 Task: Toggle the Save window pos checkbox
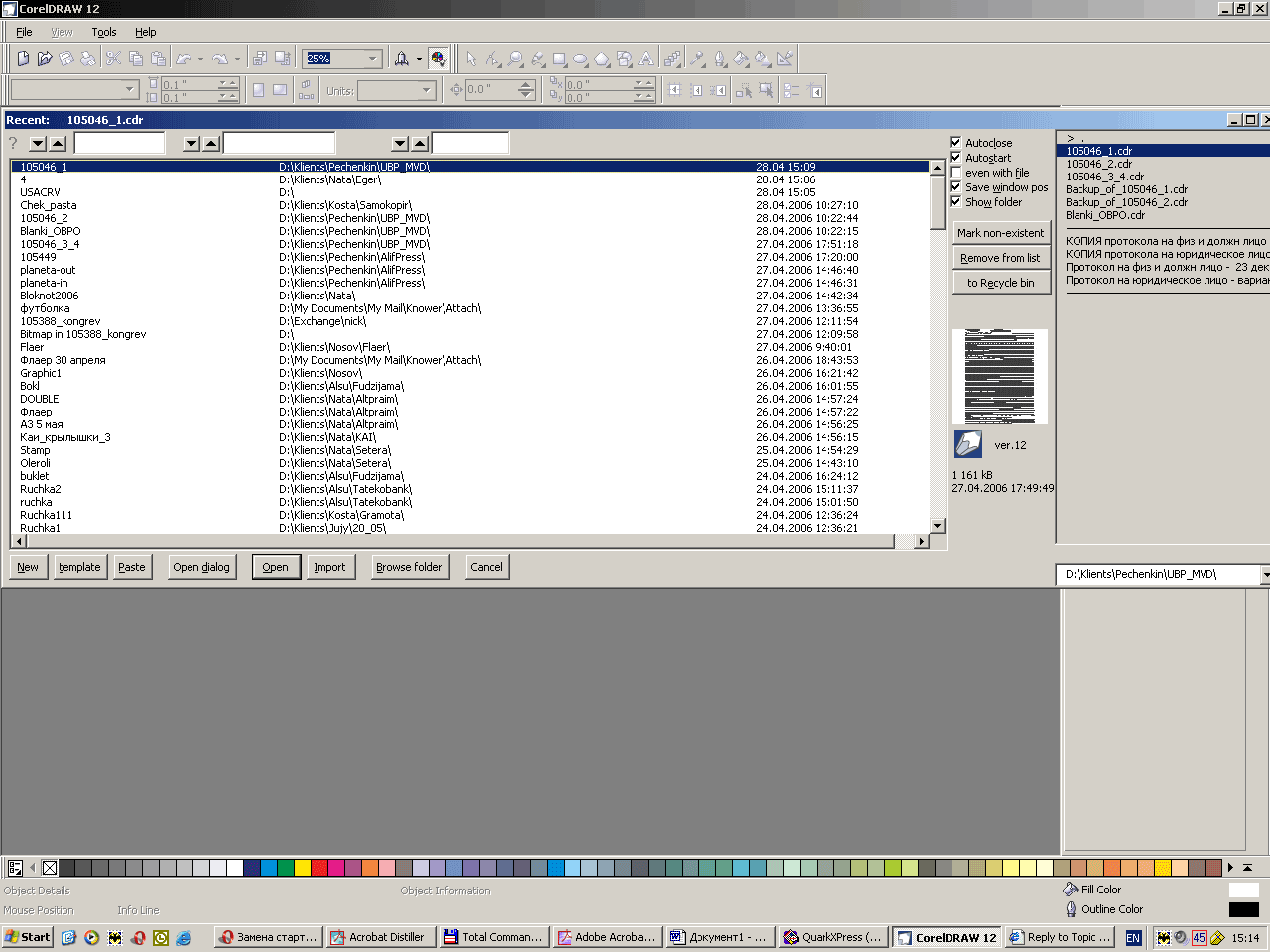coord(956,187)
